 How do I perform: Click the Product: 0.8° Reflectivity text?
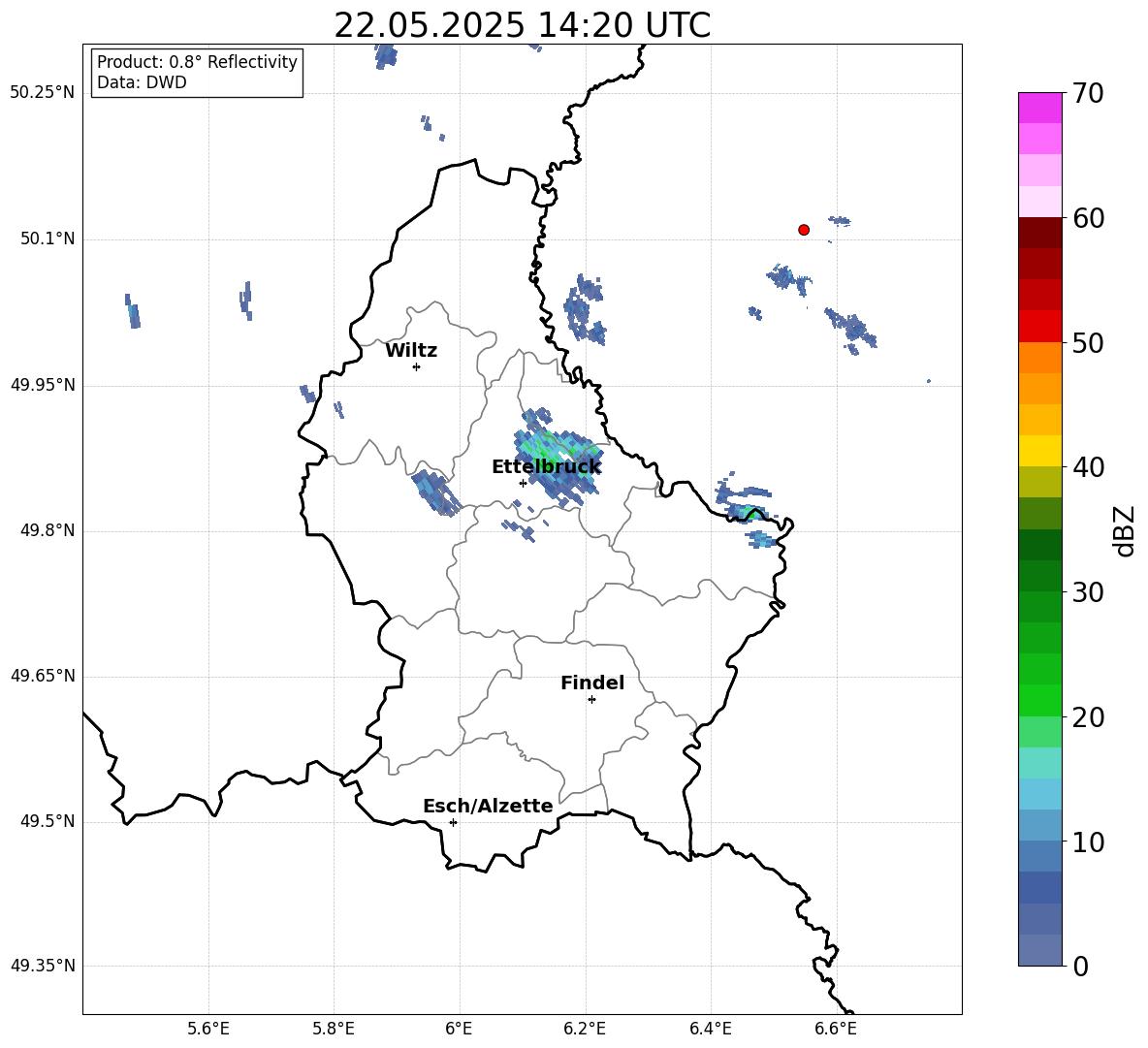point(197,62)
